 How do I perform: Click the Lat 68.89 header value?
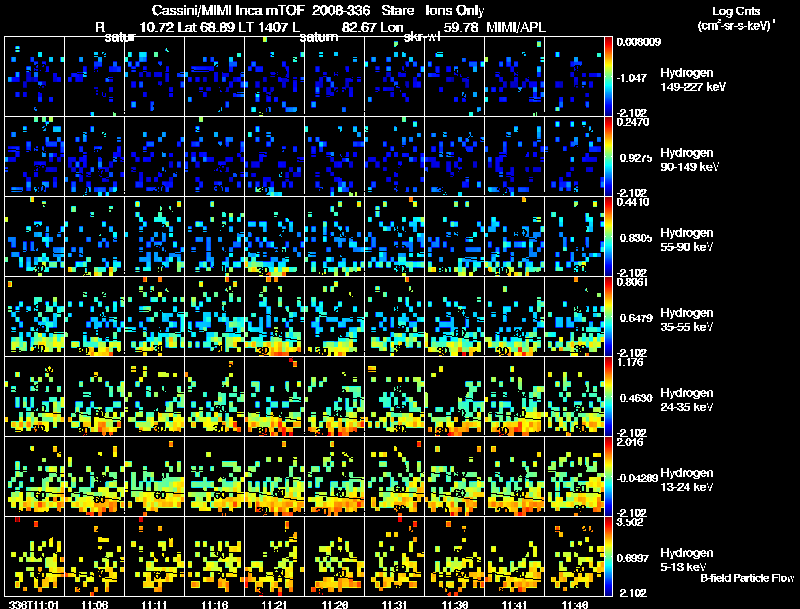point(206,27)
